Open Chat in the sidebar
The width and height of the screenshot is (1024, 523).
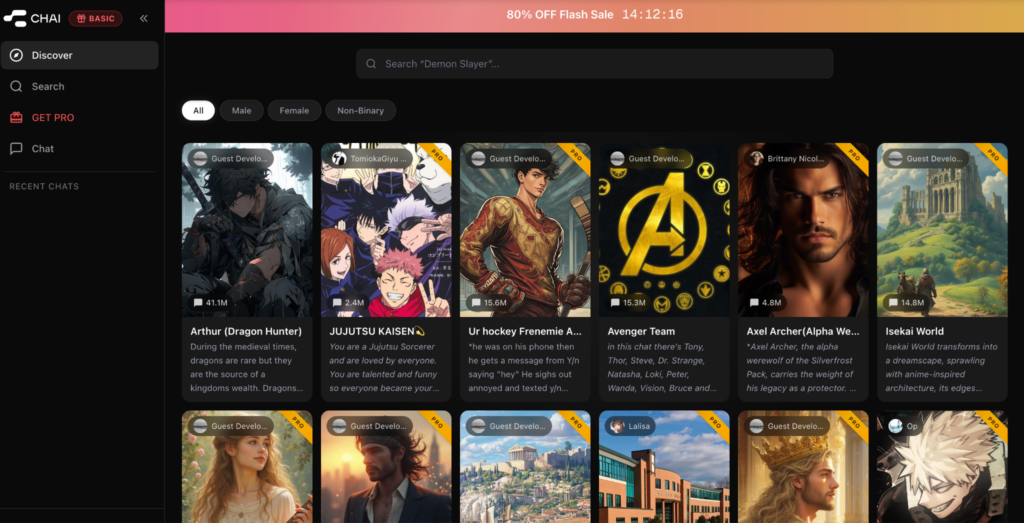tap(80, 149)
